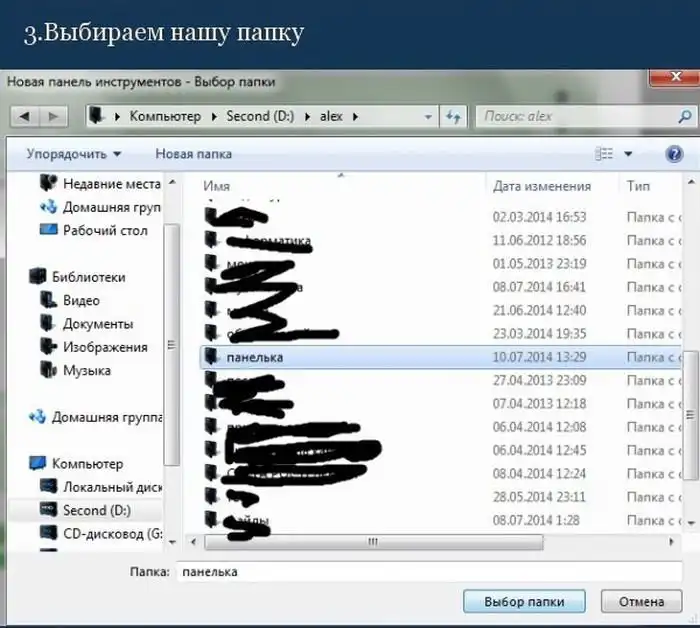Select the Видео library icon
700x628 pixels.
point(47,300)
